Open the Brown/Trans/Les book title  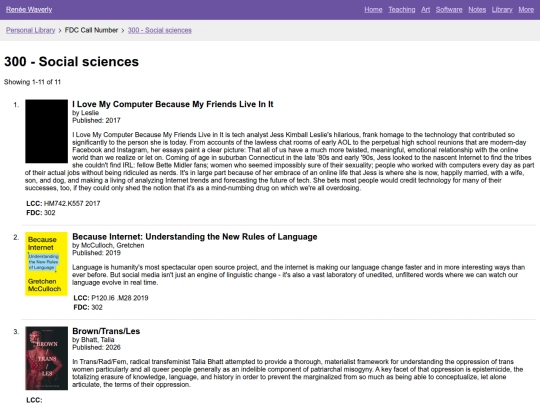[106, 331]
